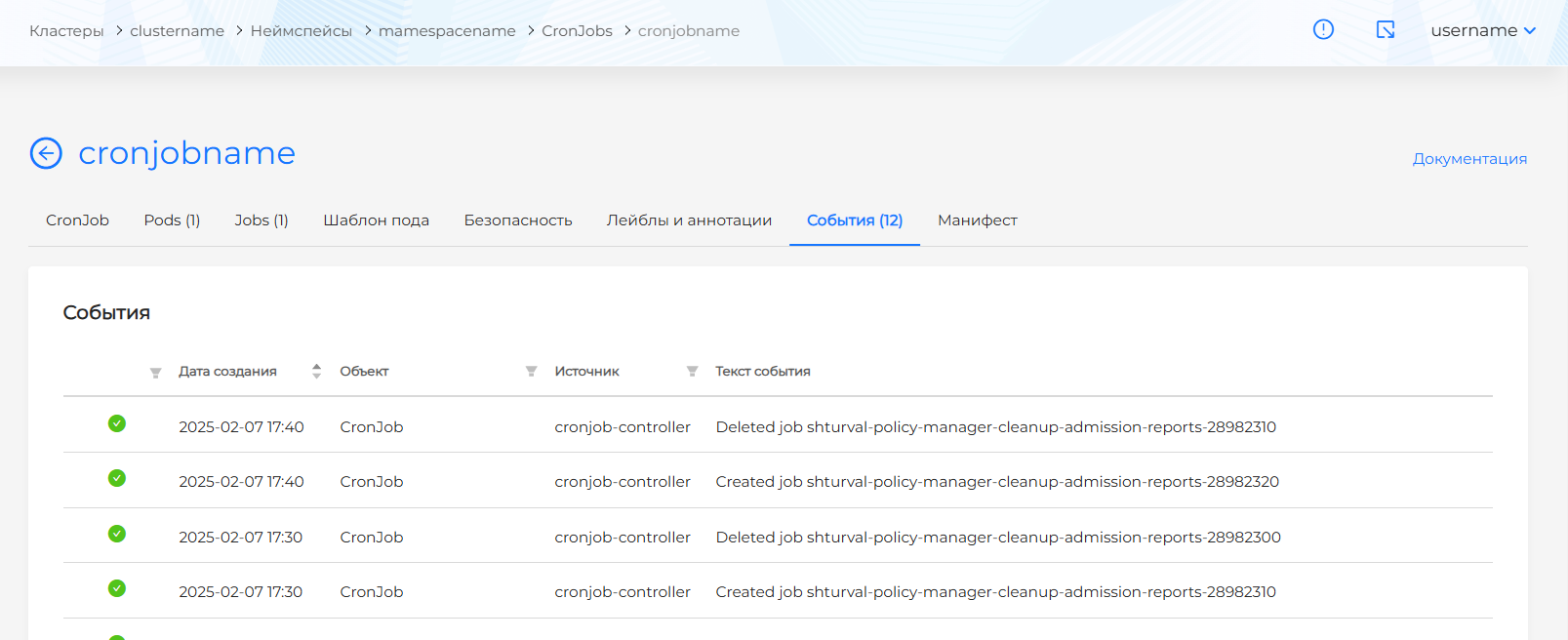Open the Документация link
The width and height of the screenshot is (1568, 640).
click(x=1469, y=159)
